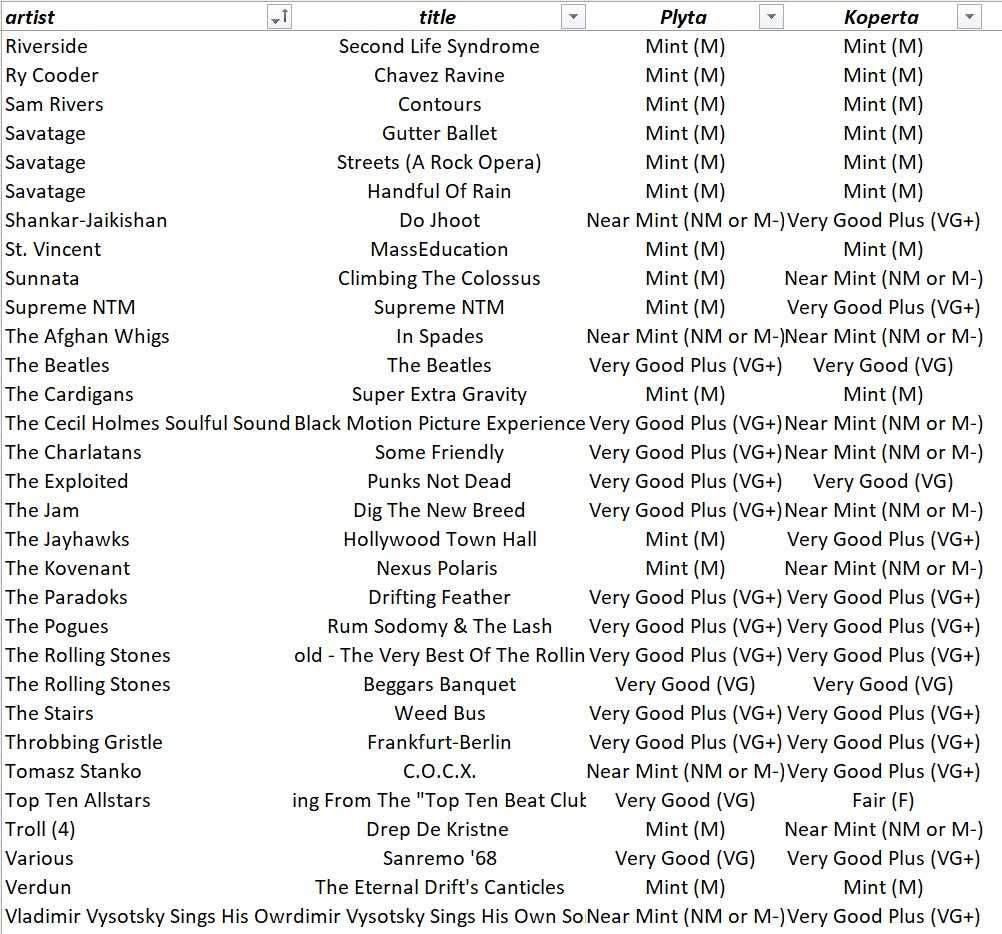Select the title 'Dig The New Breed'
This screenshot has height=934, width=1002.
click(x=439, y=510)
